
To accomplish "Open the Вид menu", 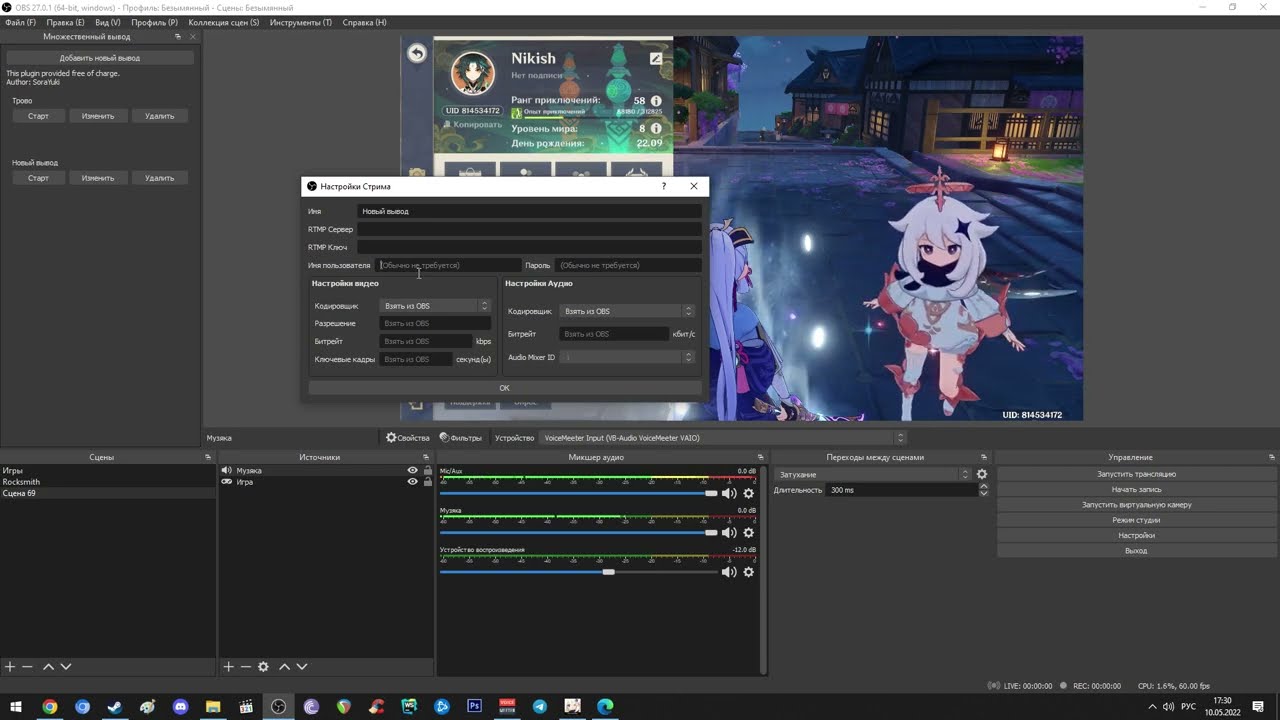I will [x=108, y=22].
